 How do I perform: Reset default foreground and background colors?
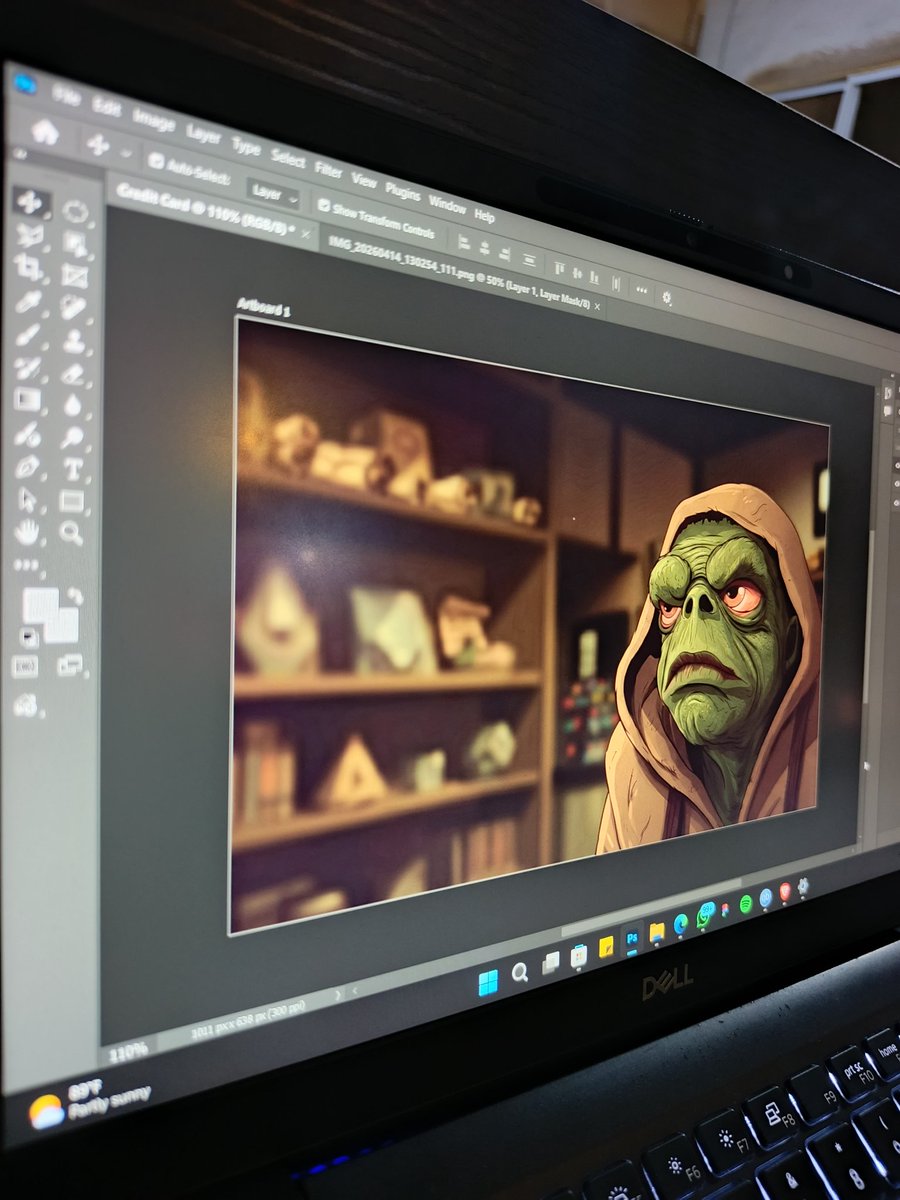27,637
